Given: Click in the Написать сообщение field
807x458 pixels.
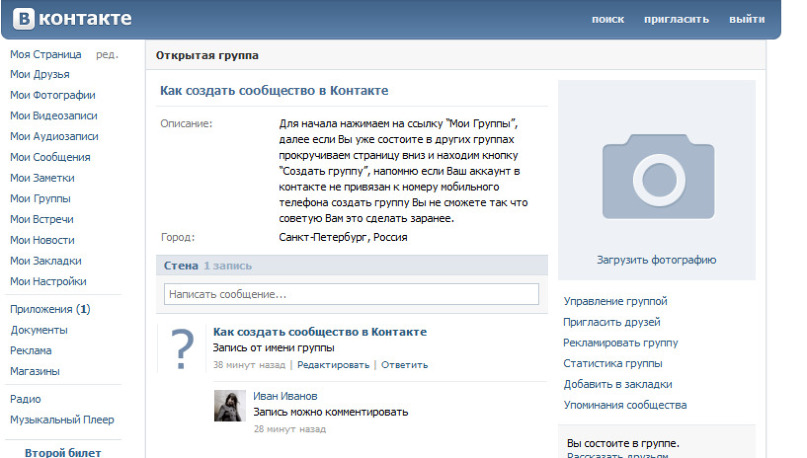Looking at the screenshot, I should pyautogui.click(x=351, y=294).
